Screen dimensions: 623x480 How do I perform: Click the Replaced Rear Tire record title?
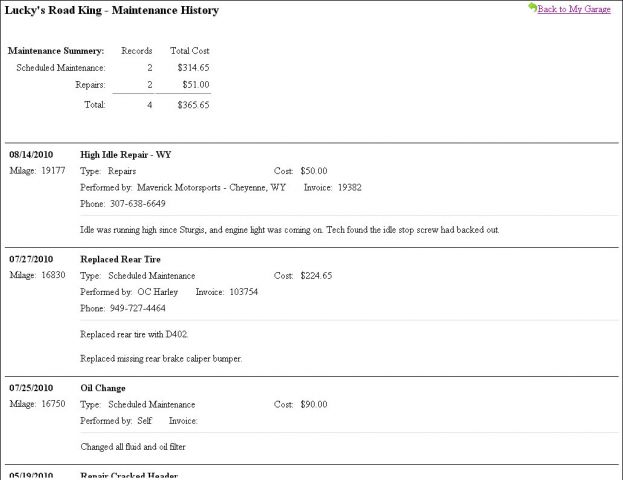[120, 259]
